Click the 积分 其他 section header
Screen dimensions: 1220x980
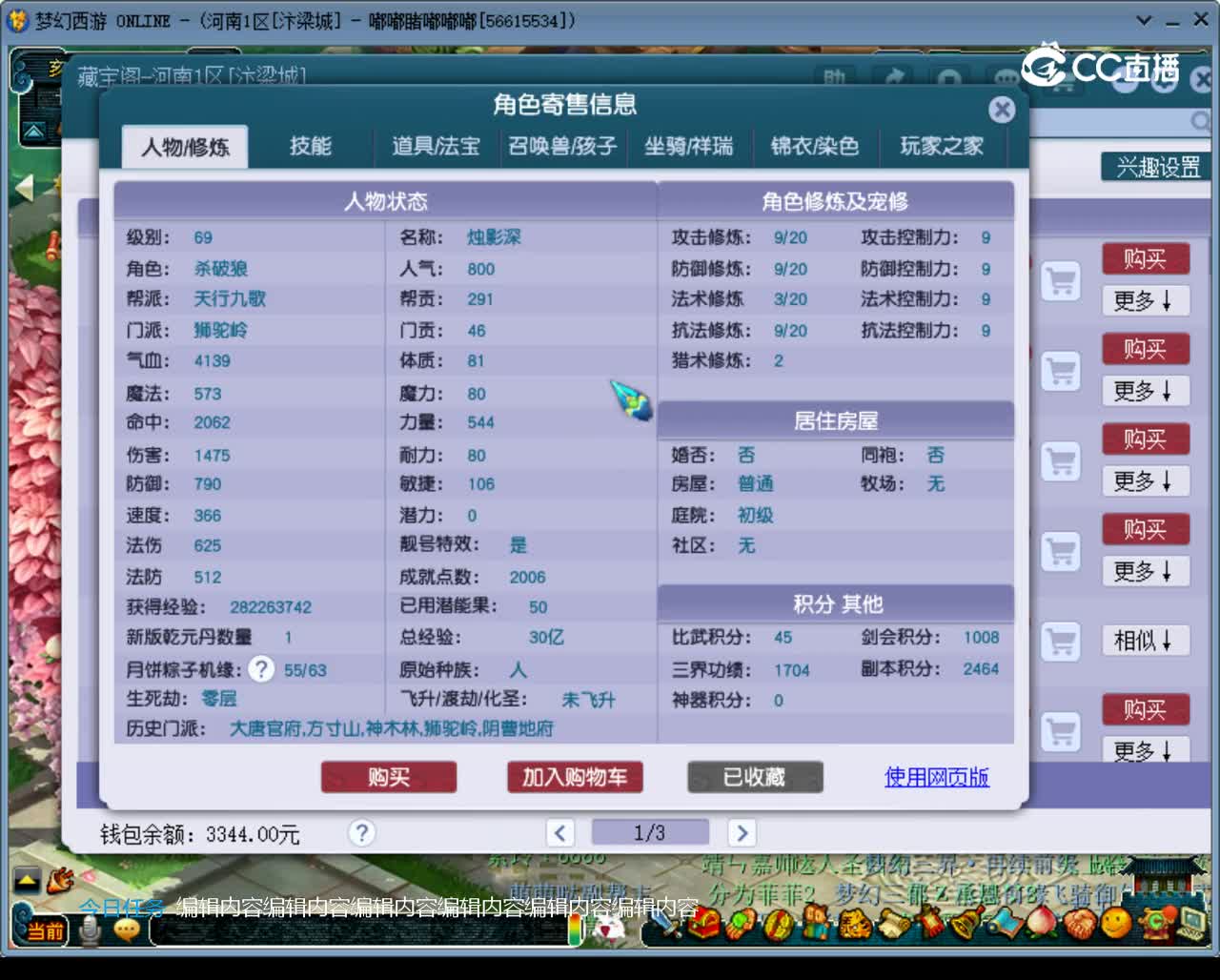(836, 603)
